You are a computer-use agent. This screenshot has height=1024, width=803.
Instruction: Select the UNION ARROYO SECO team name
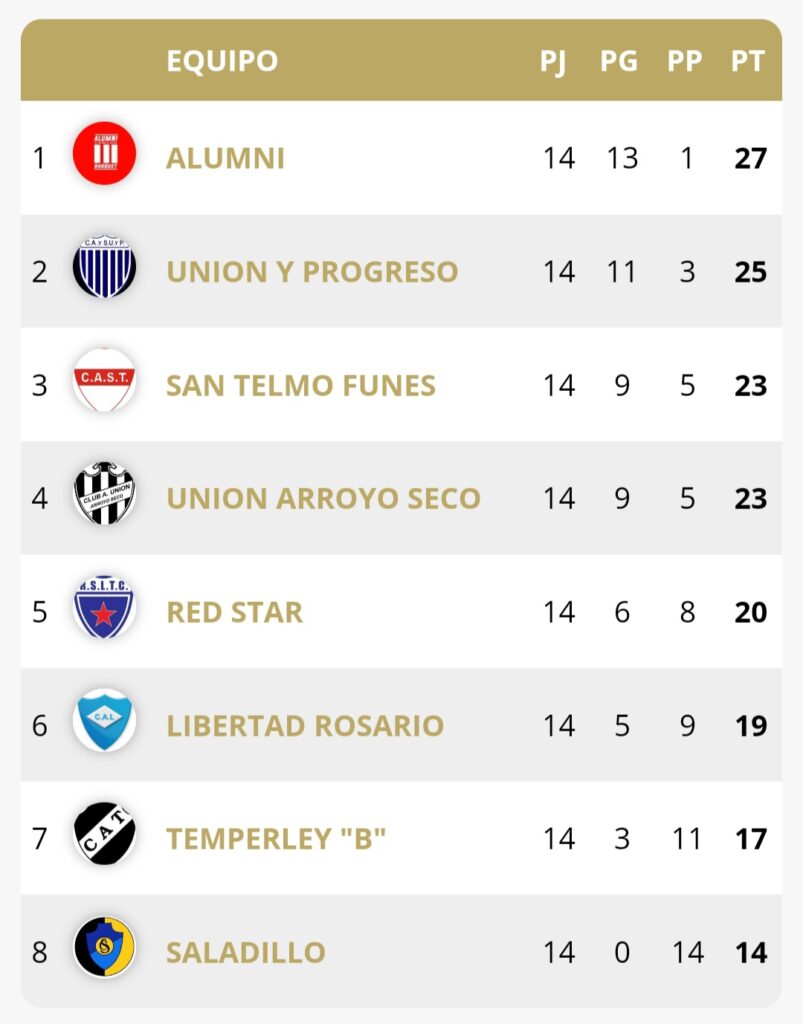click(323, 499)
